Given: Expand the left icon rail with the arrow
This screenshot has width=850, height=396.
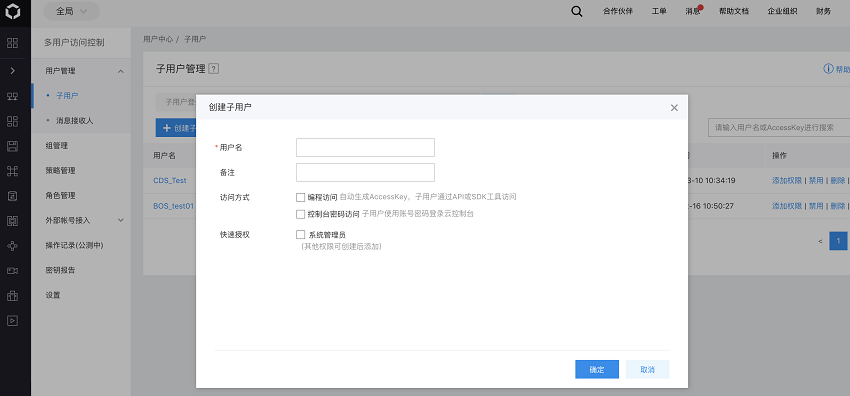Looking at the screenshot, I should pyautogui.click(x=12, y=70).
